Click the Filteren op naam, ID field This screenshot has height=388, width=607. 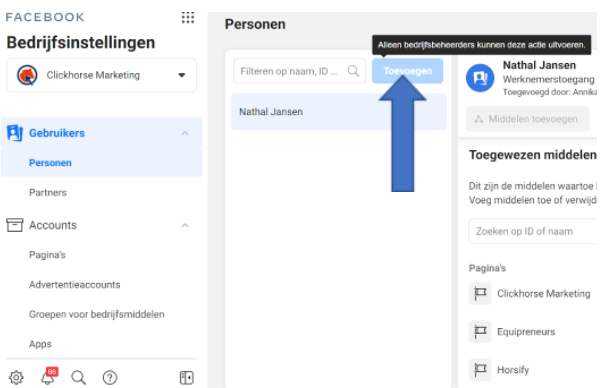[x=299, y=71]
